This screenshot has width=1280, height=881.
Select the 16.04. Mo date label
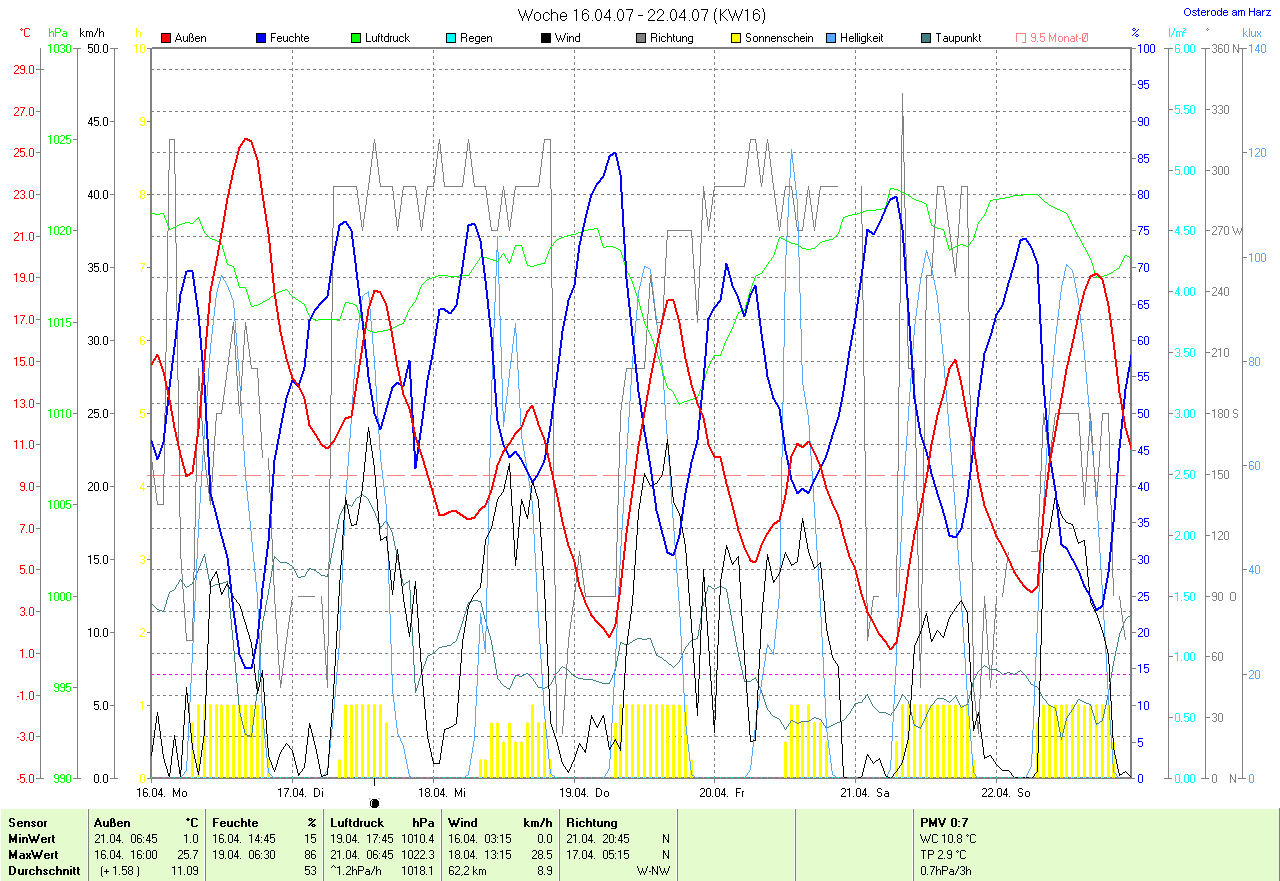(x=162, y=792)
